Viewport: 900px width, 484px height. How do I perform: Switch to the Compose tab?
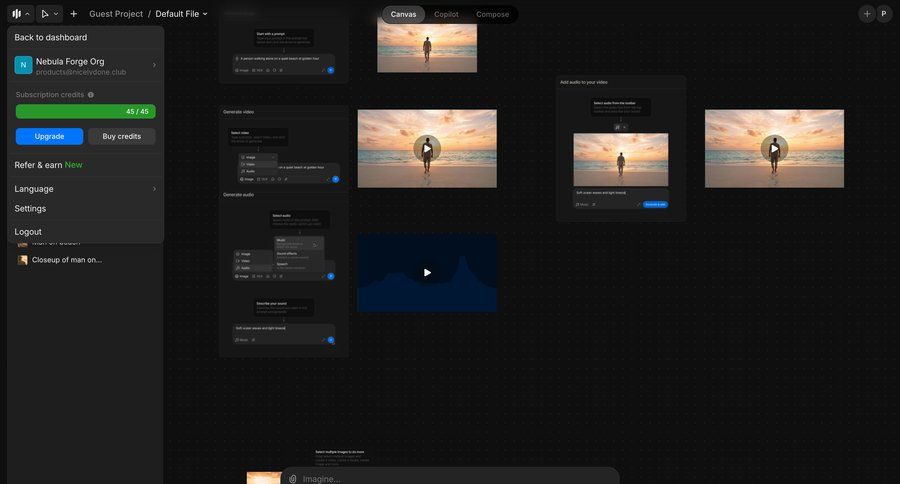pyautogui.click(x=492, y=14)
